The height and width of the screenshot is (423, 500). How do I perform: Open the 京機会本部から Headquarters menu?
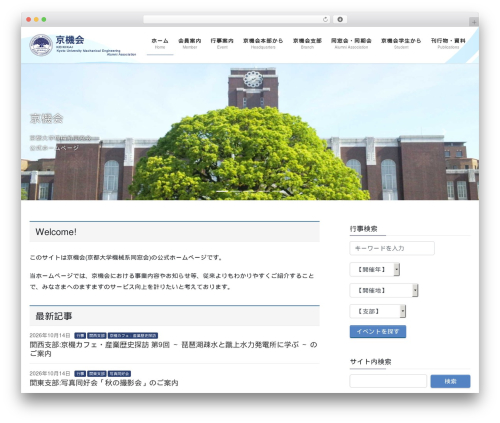(263, 43)
